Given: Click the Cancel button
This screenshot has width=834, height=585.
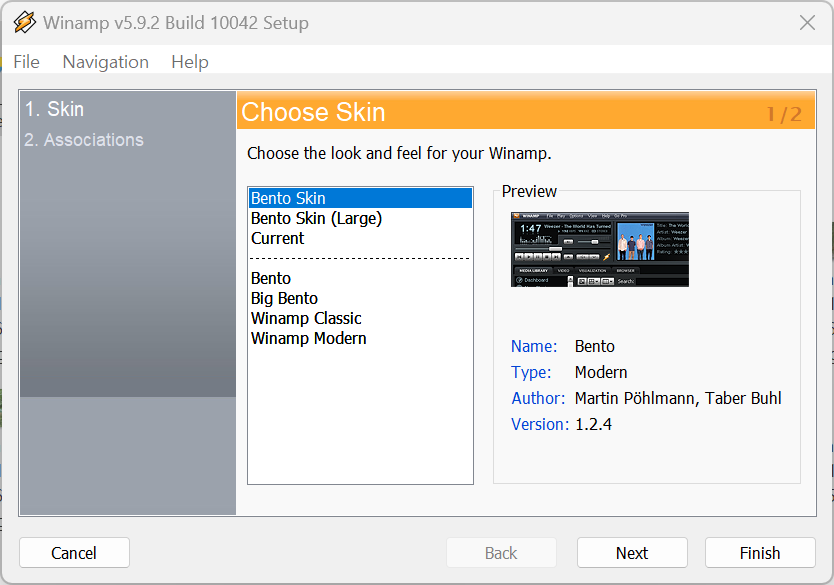Looking at the screenshot, I should coord(74,553).
